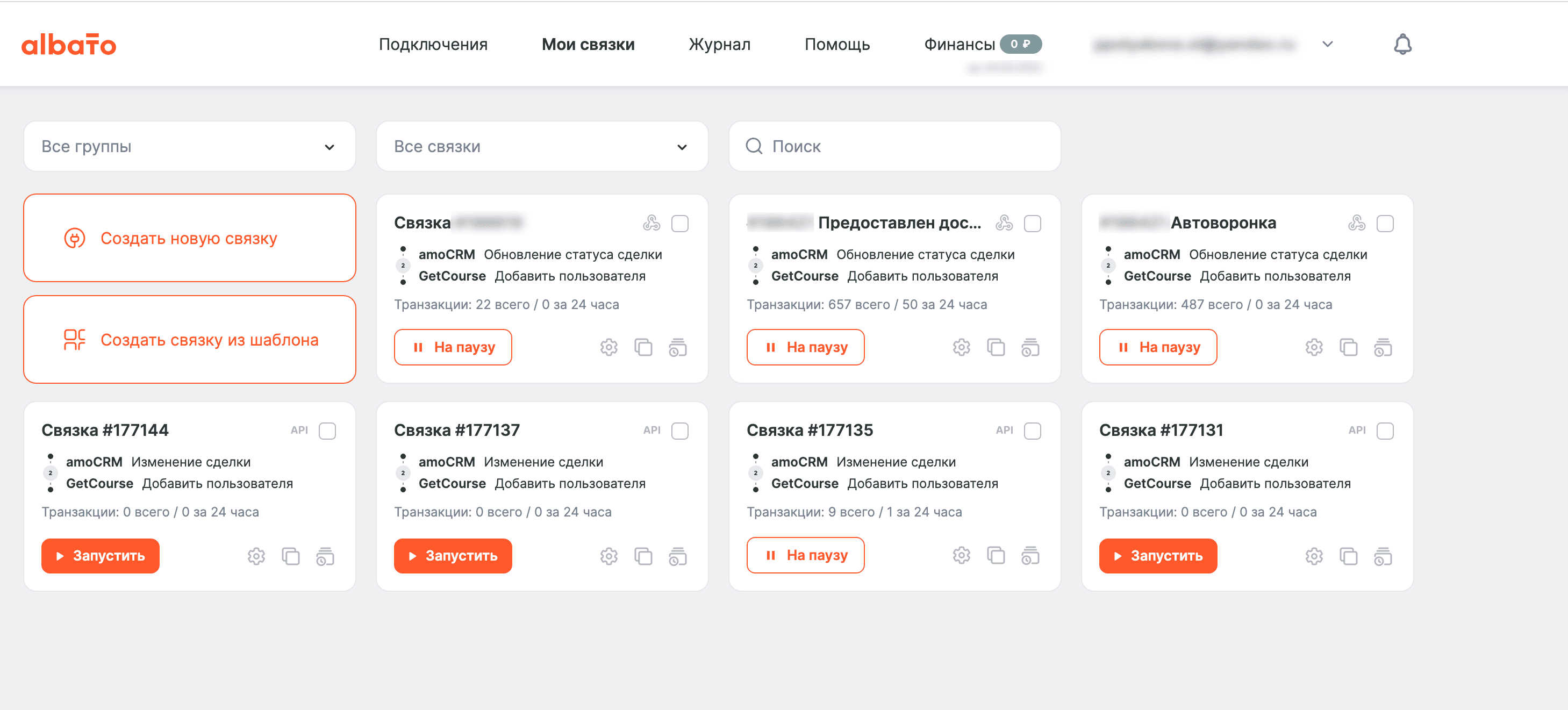Image resolution: width=1568 pixels, height=710 pixels.
Task: Open log icon for Связка #177137
Action: pyautogui.click(x=677, y=556)
